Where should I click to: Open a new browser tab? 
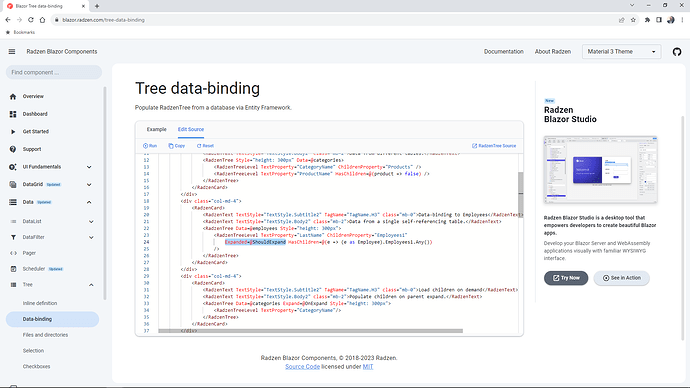click(97, 6)
